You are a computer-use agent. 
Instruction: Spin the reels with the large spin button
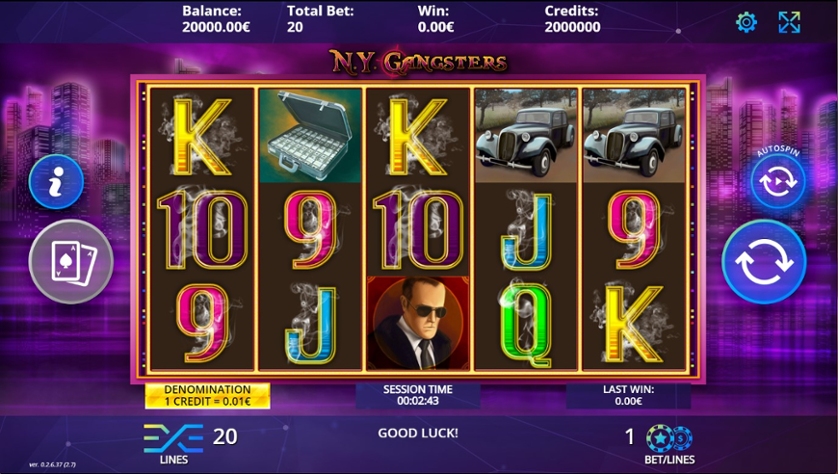pos(764,262)
